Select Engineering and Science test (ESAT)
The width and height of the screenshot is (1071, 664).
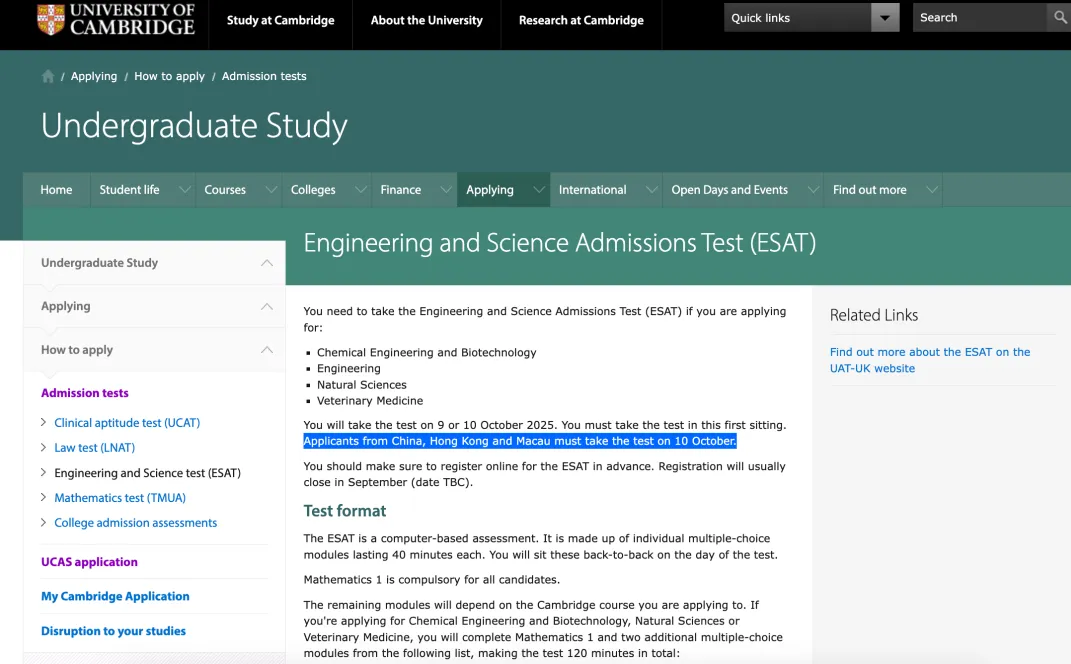[x=148, y=473]
